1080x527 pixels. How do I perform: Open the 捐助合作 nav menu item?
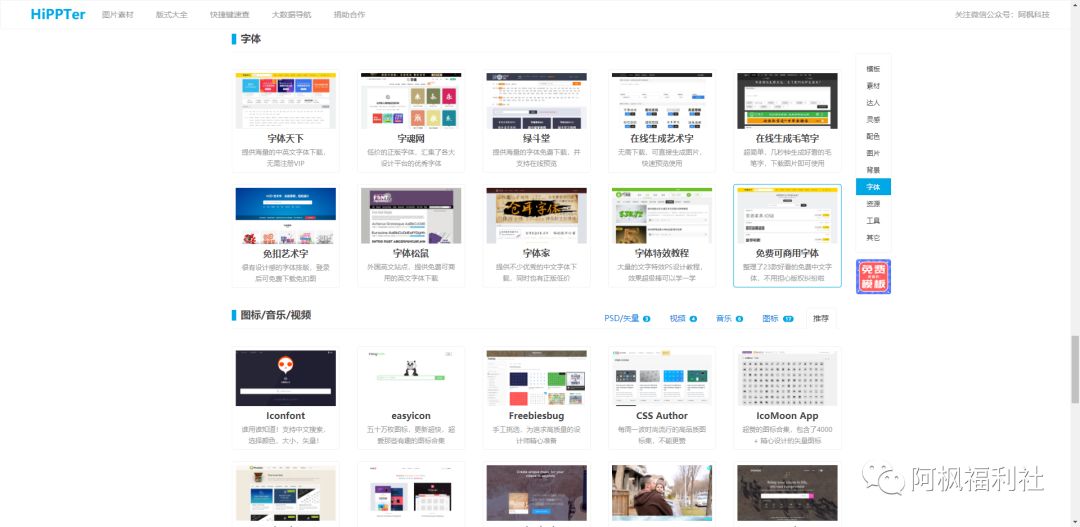point(349,14)
